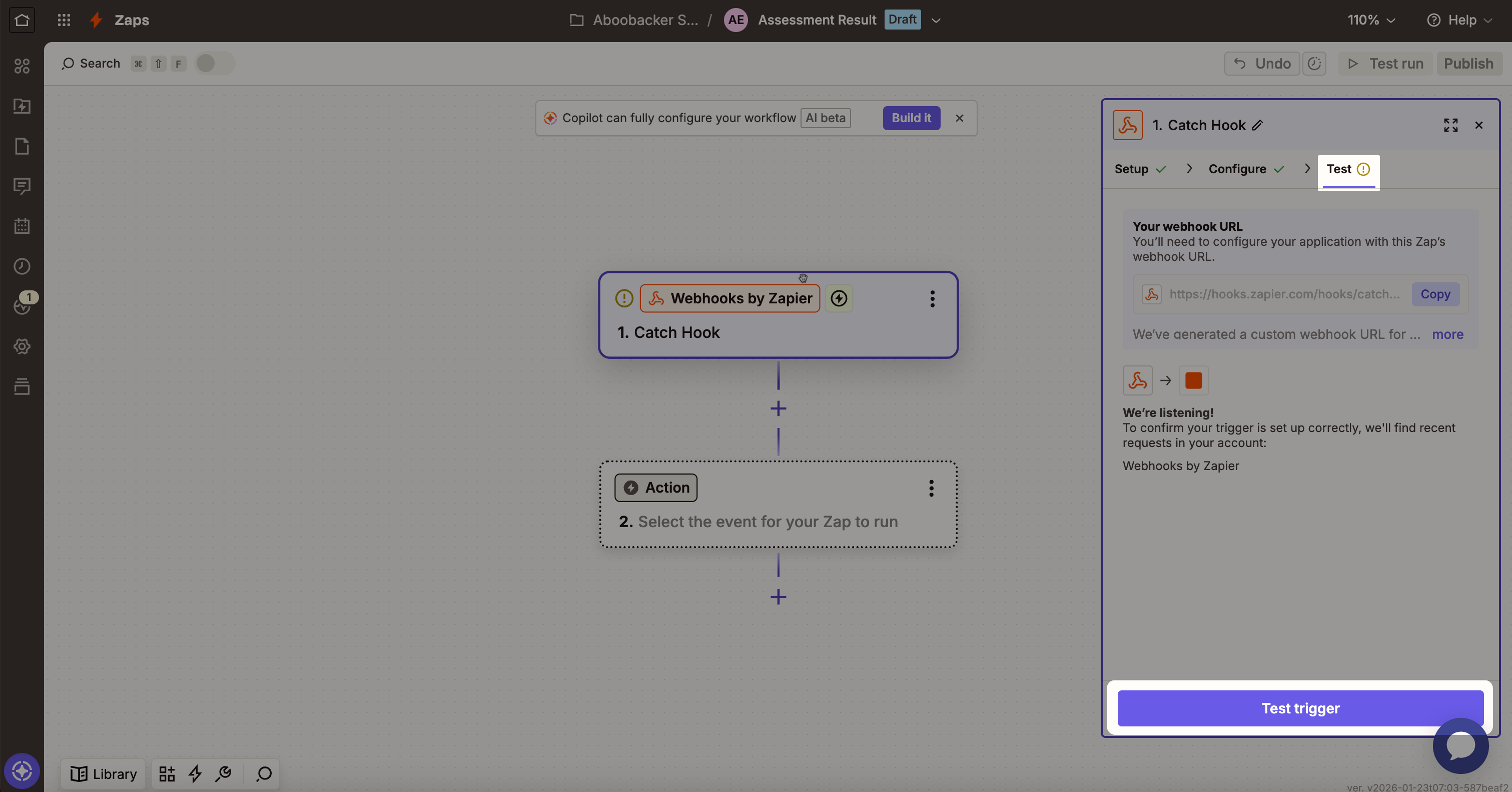
Task: Open the settings gear in sidebar
Action: pyautogui.click(x=22, y=346)
